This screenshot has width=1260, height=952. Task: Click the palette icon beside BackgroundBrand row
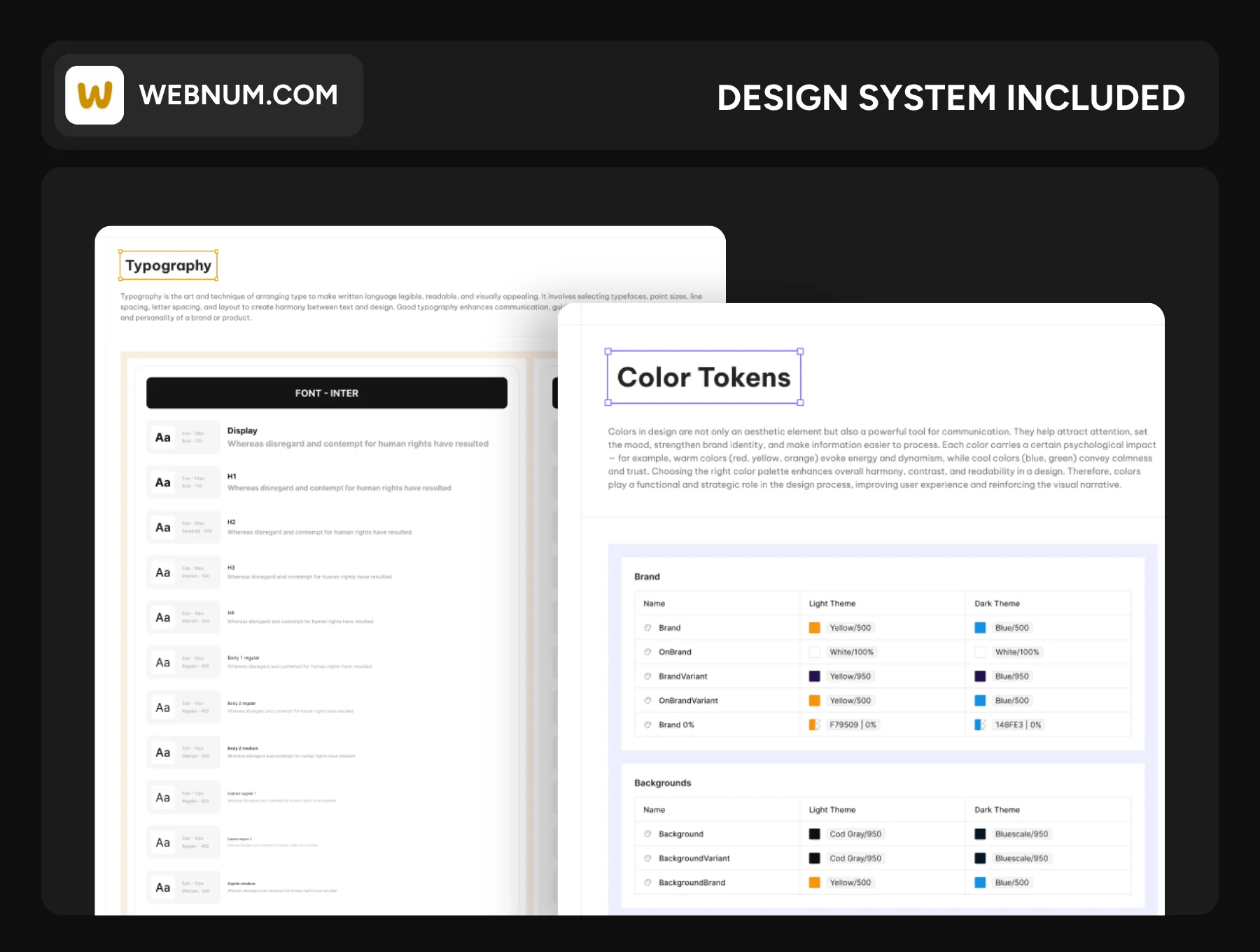click(x=647, y=883)
